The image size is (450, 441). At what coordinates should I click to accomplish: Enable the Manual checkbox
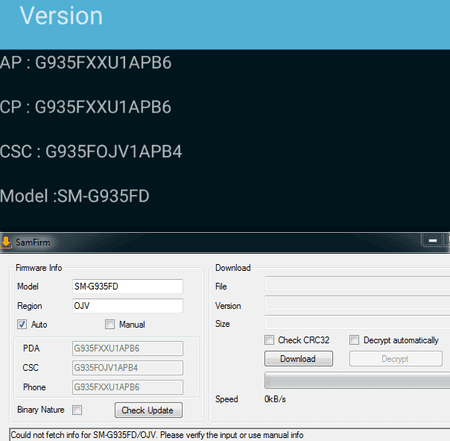tap(110, 324)
